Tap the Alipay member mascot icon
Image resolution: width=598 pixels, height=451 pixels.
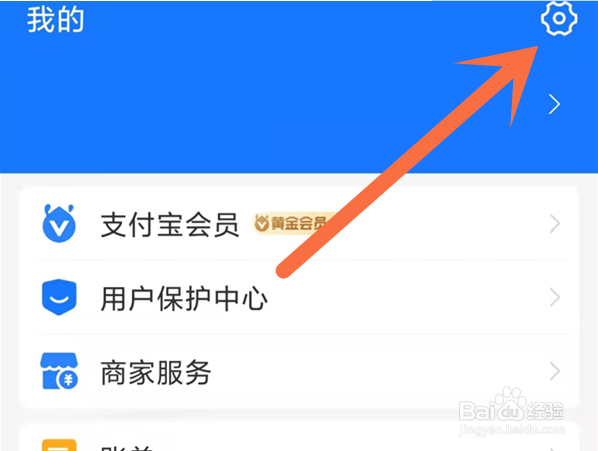[59, 223]
